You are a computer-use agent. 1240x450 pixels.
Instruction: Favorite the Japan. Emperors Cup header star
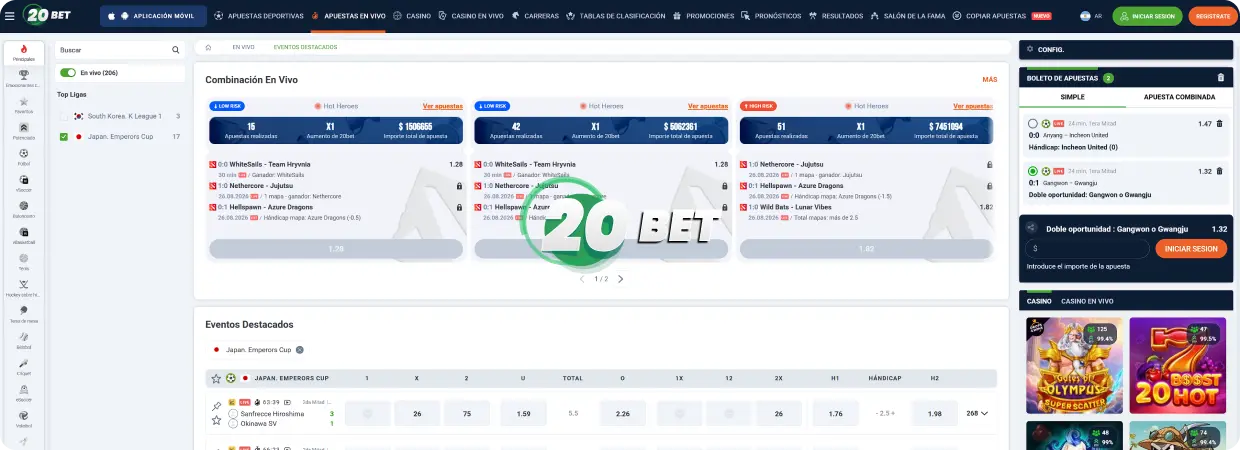pos(215,378)
